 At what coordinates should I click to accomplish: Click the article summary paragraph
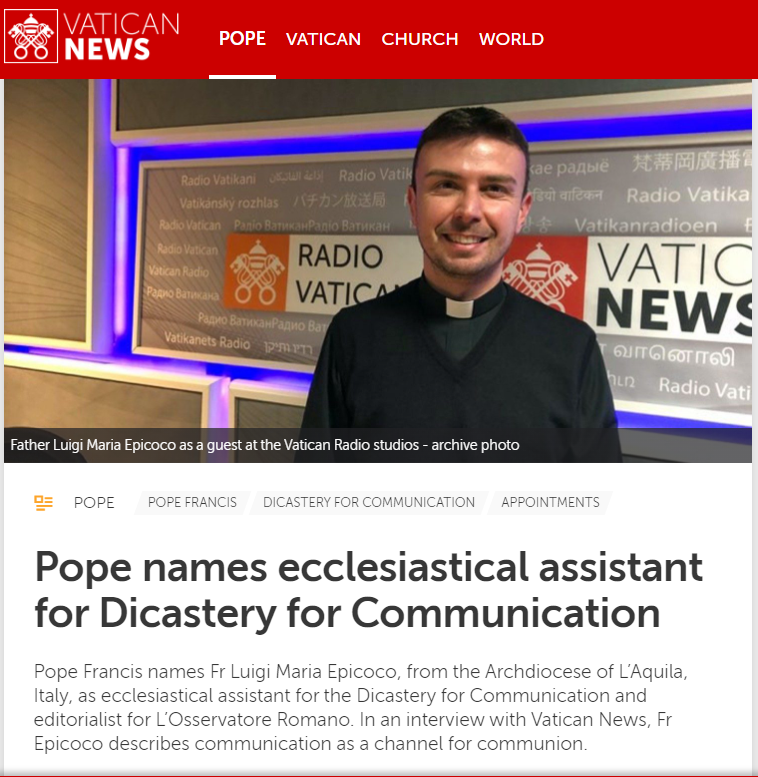coord(361,708)
